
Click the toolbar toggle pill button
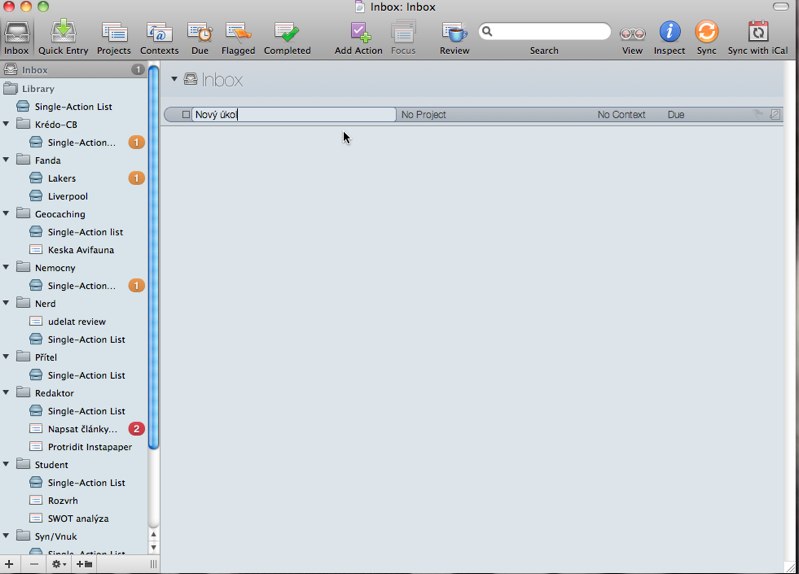(781, 7)
